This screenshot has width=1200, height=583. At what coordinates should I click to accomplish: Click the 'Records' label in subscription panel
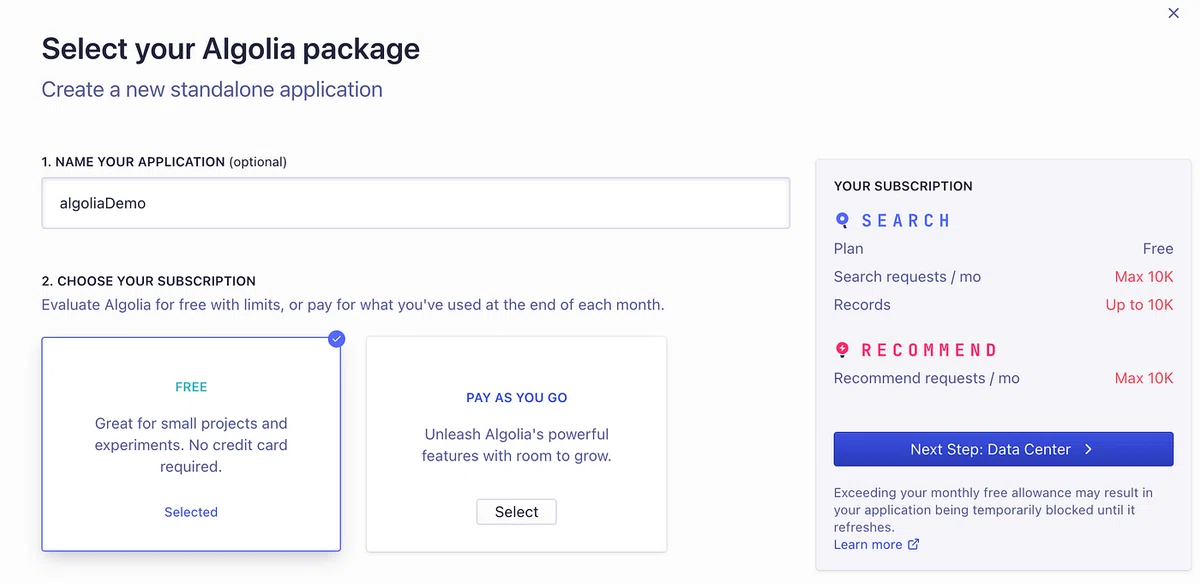pos(862,305)
